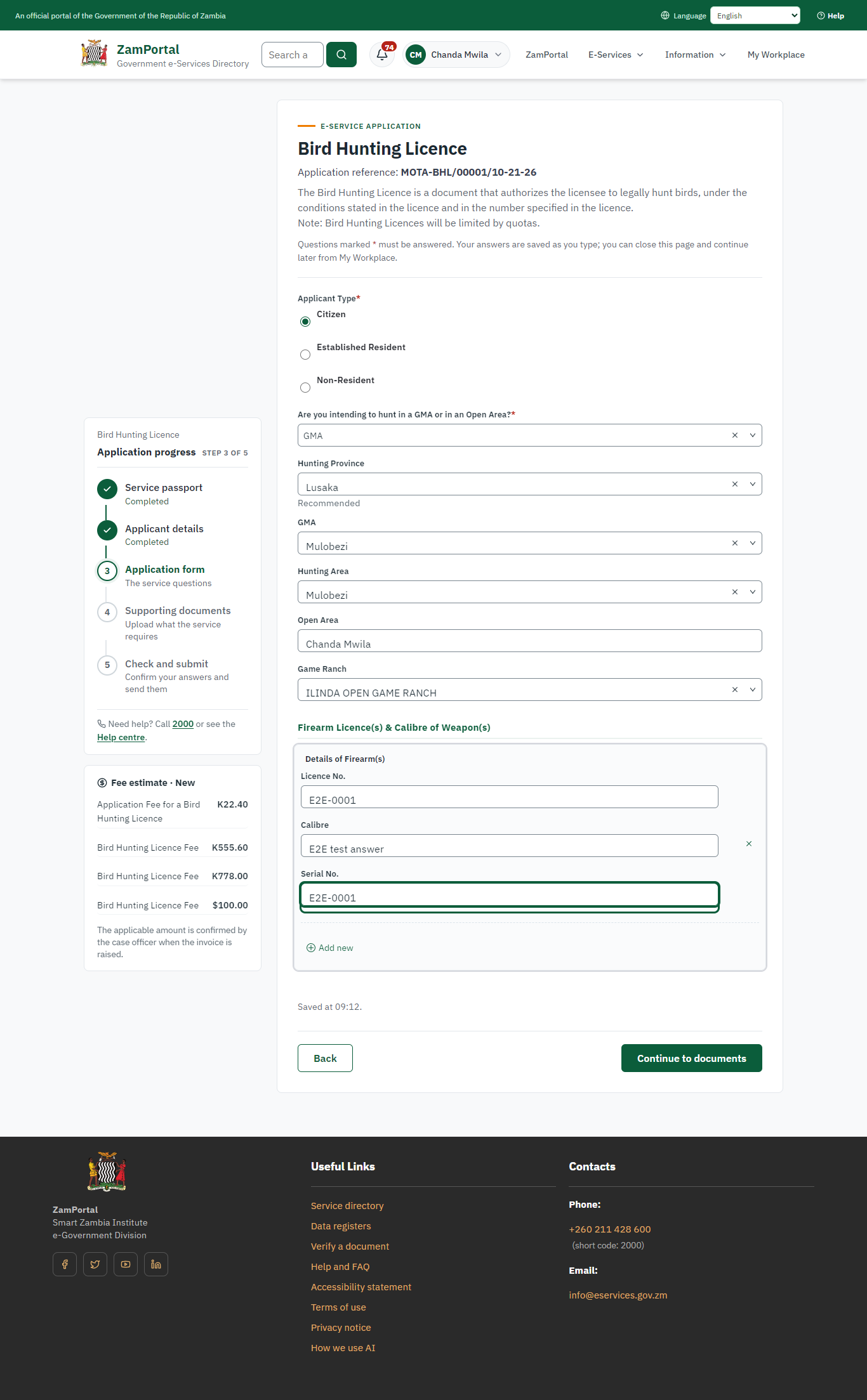Click the ZamPortal coat of arms logo
The width and height of the screenshot is (867, 1400).
point(94,54)
